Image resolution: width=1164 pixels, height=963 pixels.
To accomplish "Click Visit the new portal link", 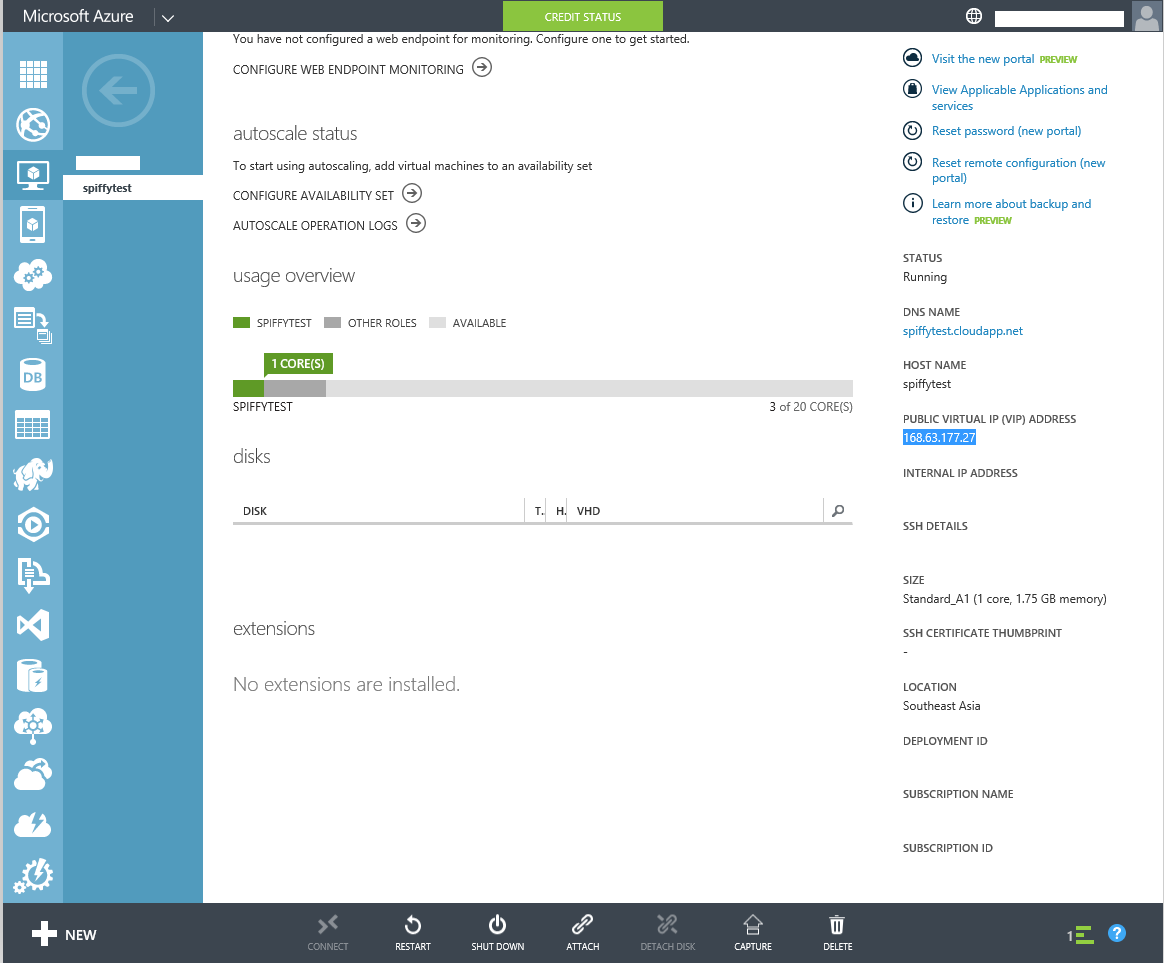I will (983, 59).
